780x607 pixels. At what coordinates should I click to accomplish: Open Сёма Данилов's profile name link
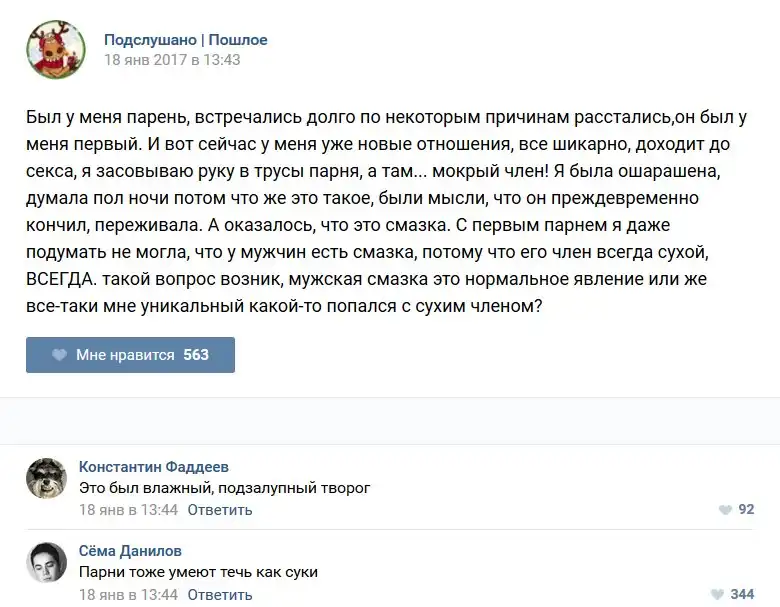tap(130, 551)
